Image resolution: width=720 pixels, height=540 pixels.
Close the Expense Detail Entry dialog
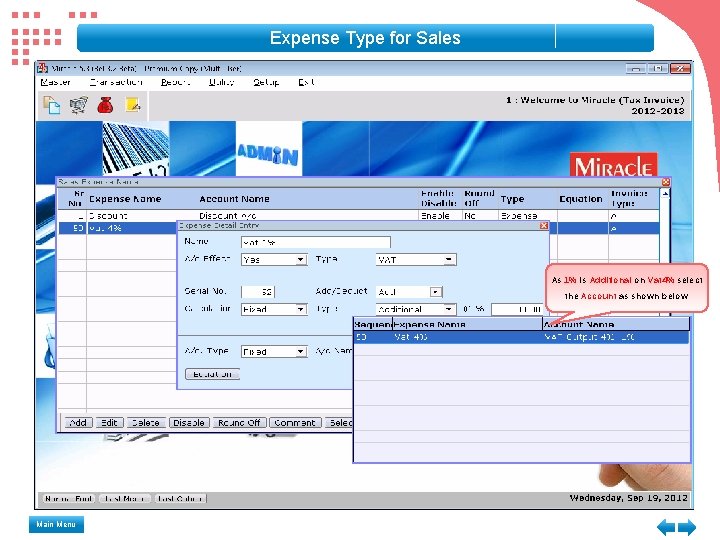coord(544,225)
